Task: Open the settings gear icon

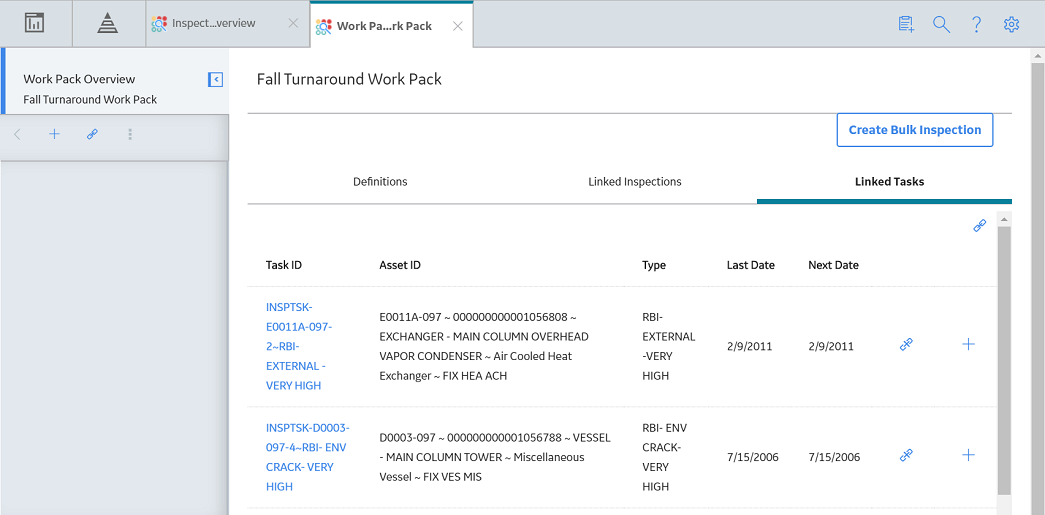Action: 1011,25
